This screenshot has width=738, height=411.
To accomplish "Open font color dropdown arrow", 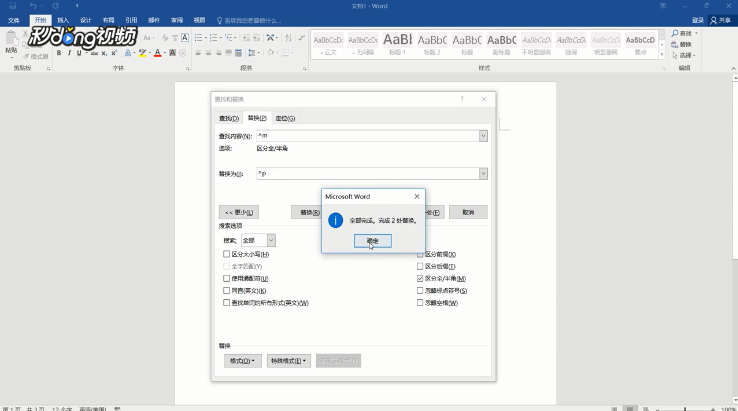I will tap(165, 53).
